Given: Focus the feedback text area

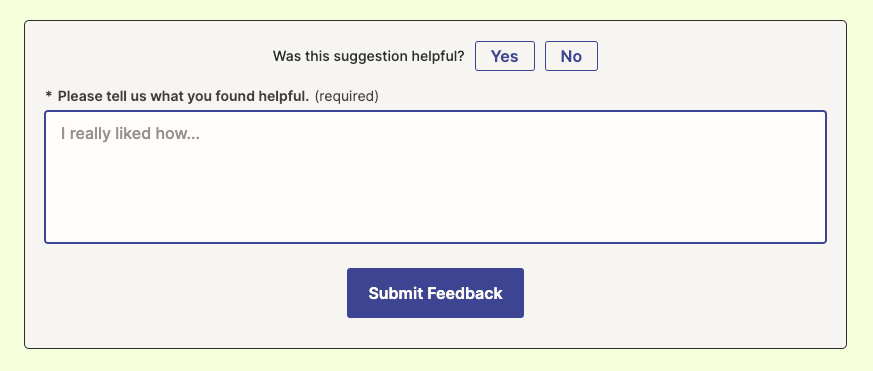Looking at the screenshot, I should tap(435, 177).
